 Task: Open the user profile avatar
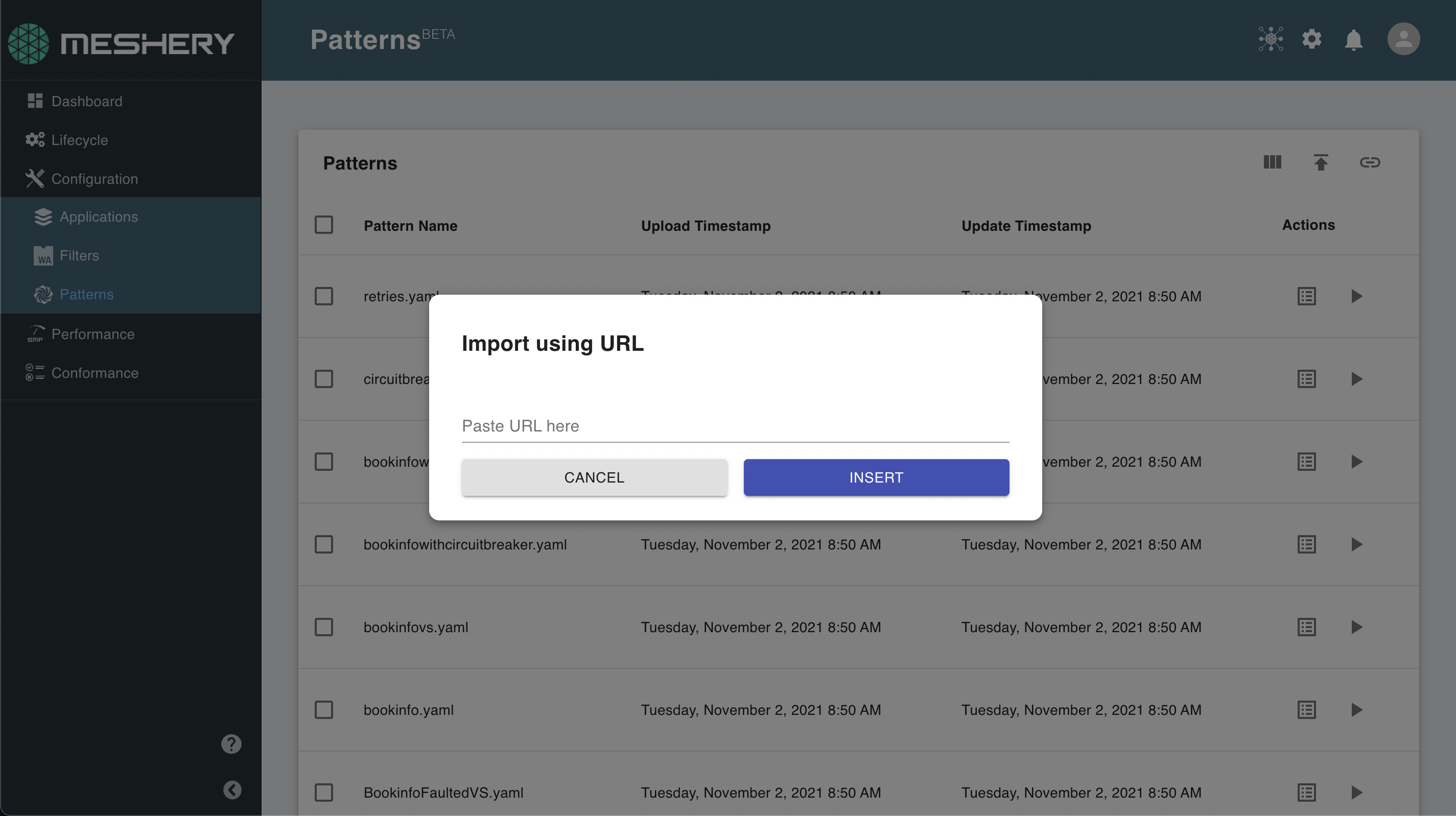click(x=1403, y=39)
